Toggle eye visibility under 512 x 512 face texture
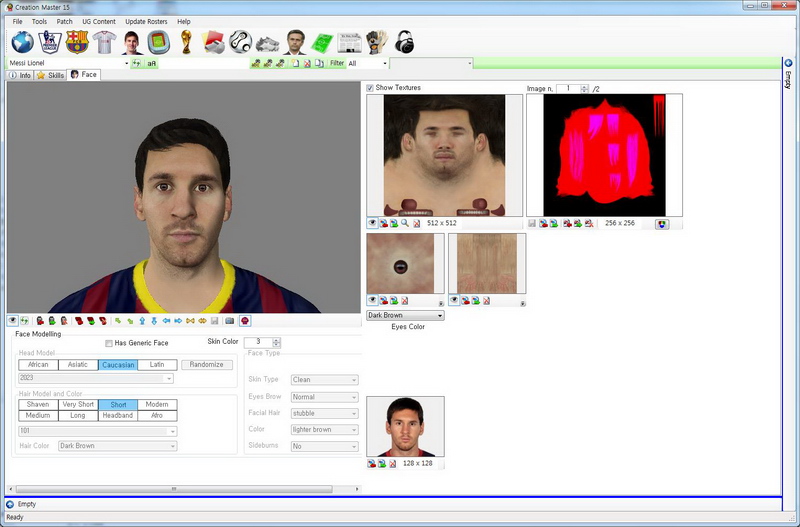800x527 pixels. [x=372, y=223]
